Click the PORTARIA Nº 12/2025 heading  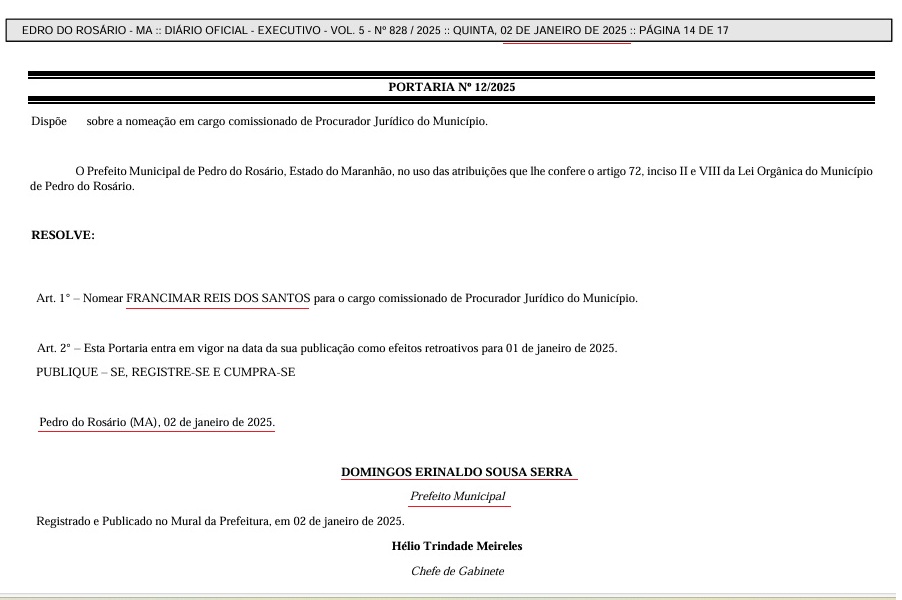[x=451, y=87]
